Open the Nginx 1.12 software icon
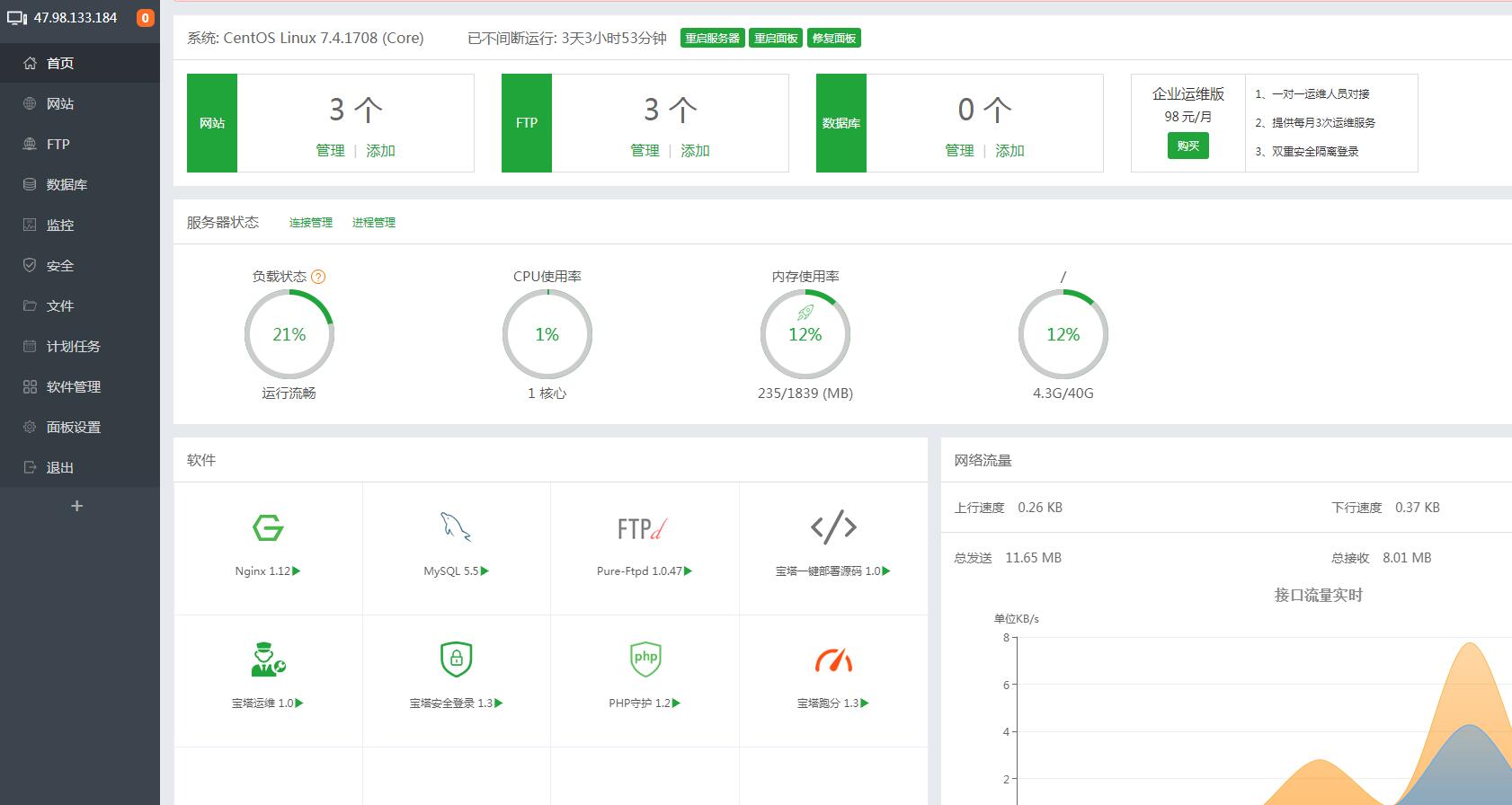 [268, 527]
